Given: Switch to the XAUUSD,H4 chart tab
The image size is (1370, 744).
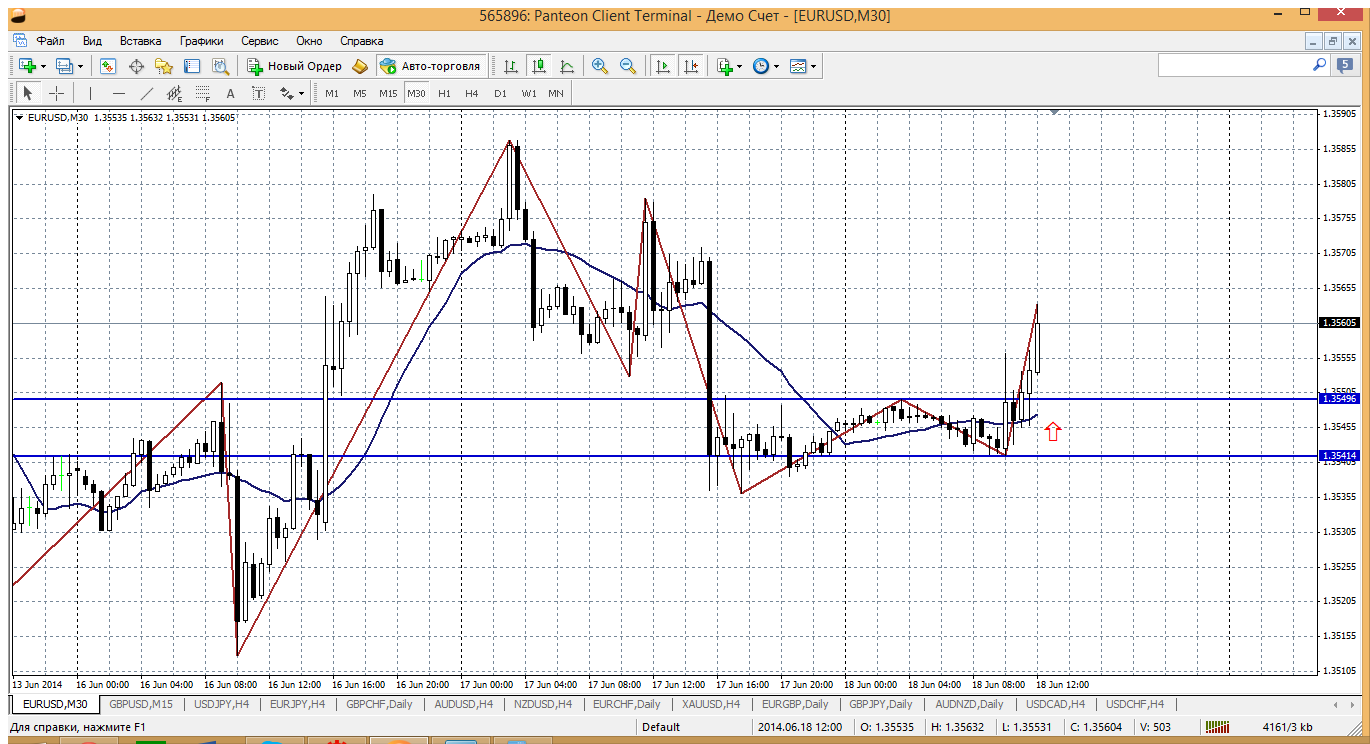Looking at the screenshot, I should coord(711,704).
